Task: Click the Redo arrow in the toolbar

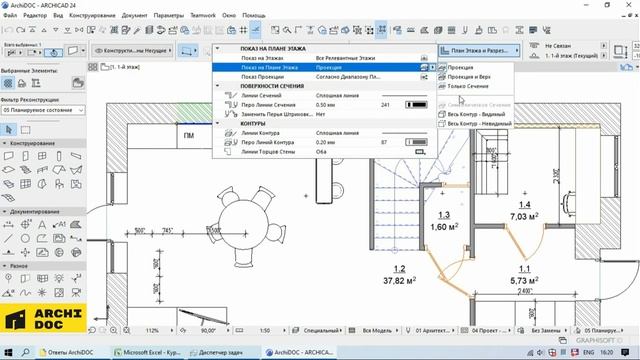Action: (x=20, y=30)
